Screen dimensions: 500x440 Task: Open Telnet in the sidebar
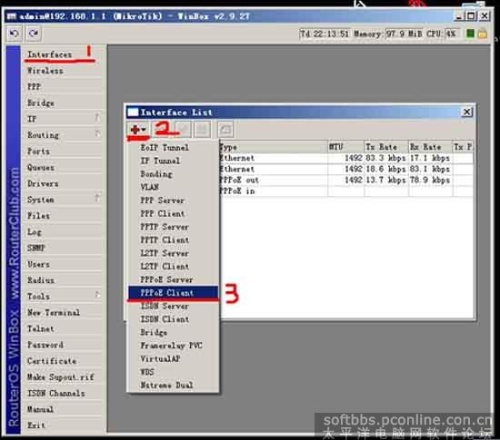pyautogui.click(x=40, y=328)
